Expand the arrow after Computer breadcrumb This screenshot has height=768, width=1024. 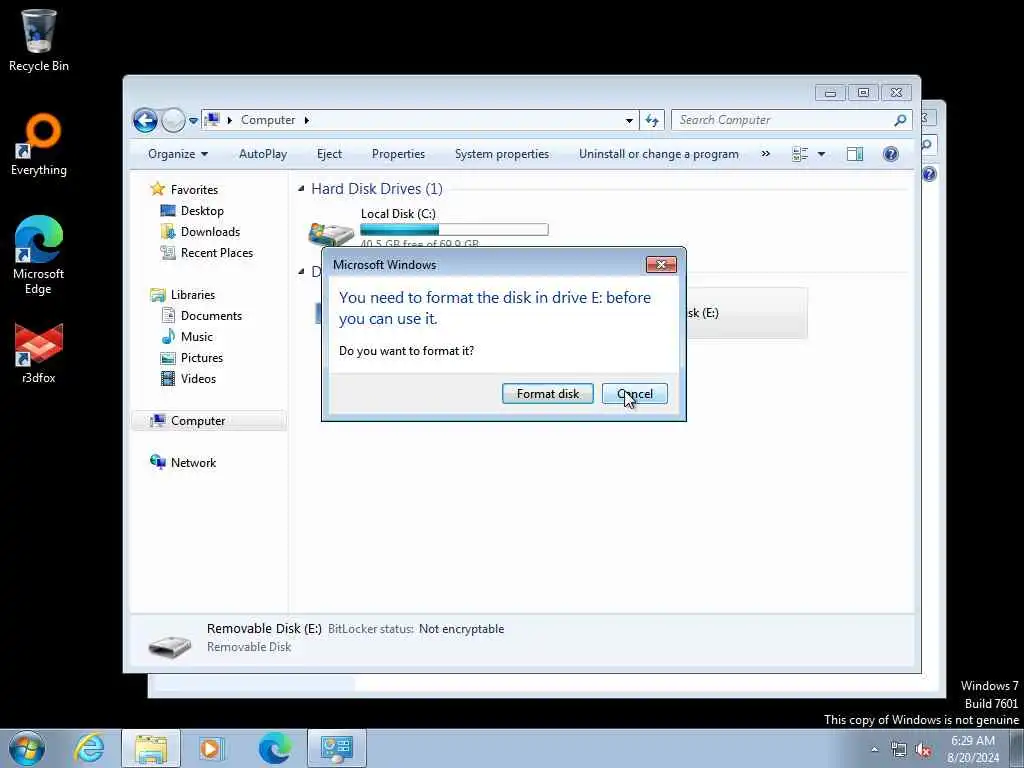coord(306,120)
